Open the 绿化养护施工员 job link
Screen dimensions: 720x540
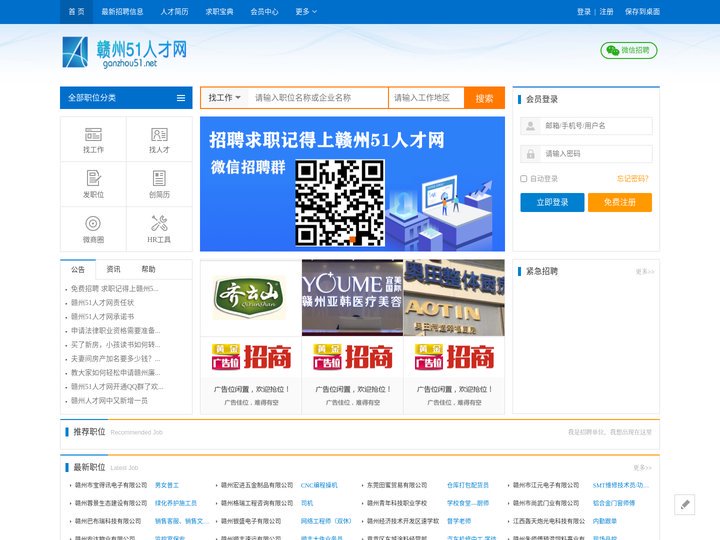pos(176,503)
